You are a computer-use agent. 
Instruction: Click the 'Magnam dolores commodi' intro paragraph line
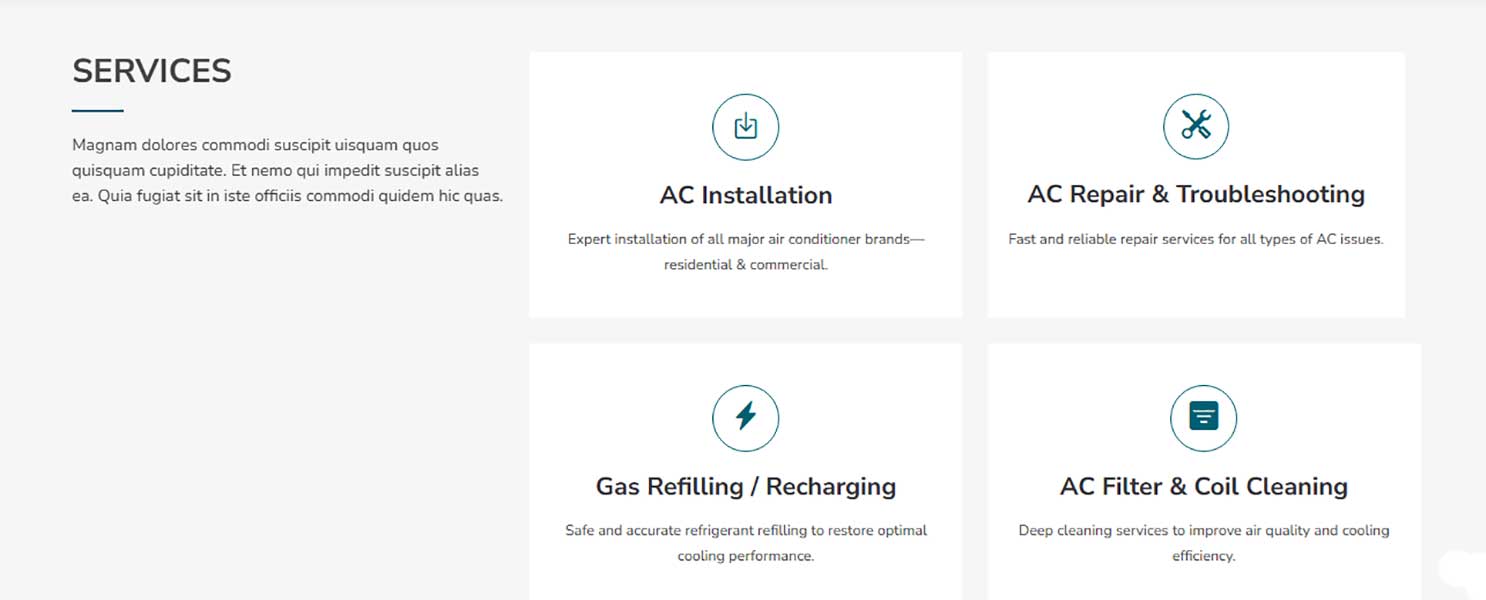(255, 145)
